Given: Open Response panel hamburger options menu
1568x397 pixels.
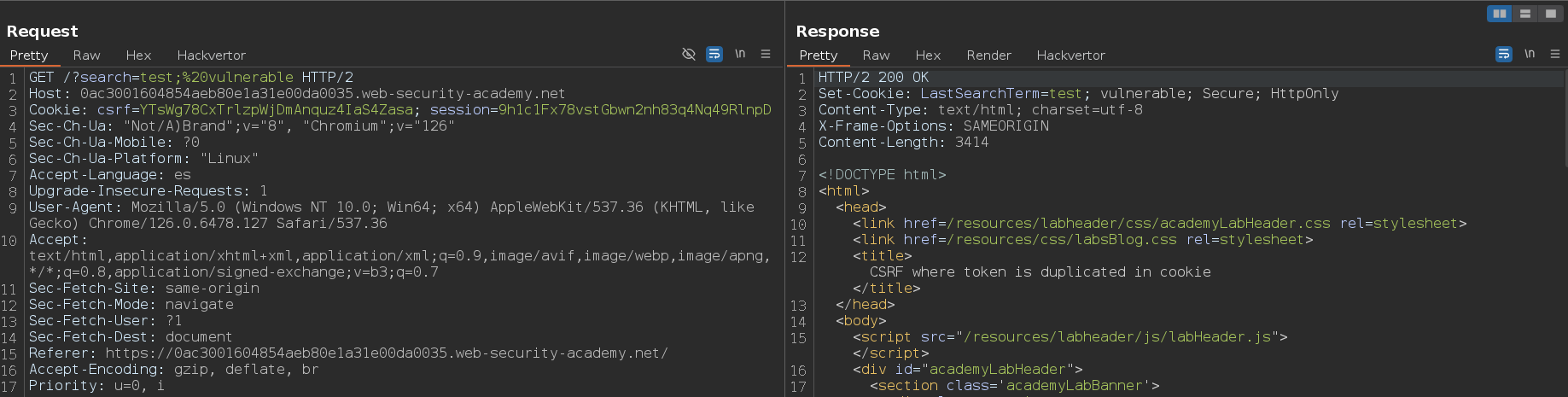Looking at the screenshot, I should [x=1555, y=54].
